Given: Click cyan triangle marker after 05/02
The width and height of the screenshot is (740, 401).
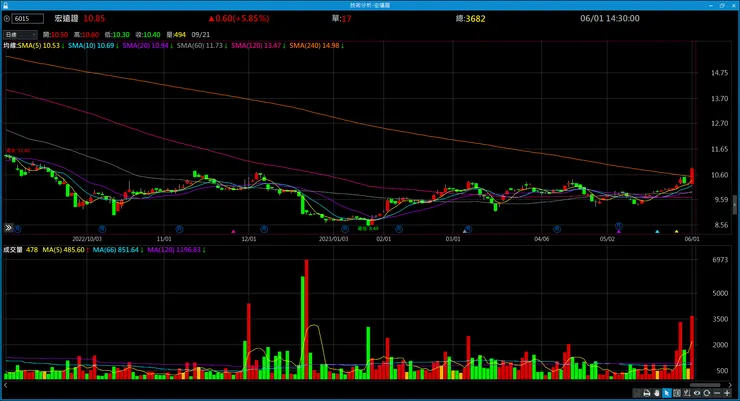Looking at the screenshot, I should pyautogui.click(x=657, y=232).
